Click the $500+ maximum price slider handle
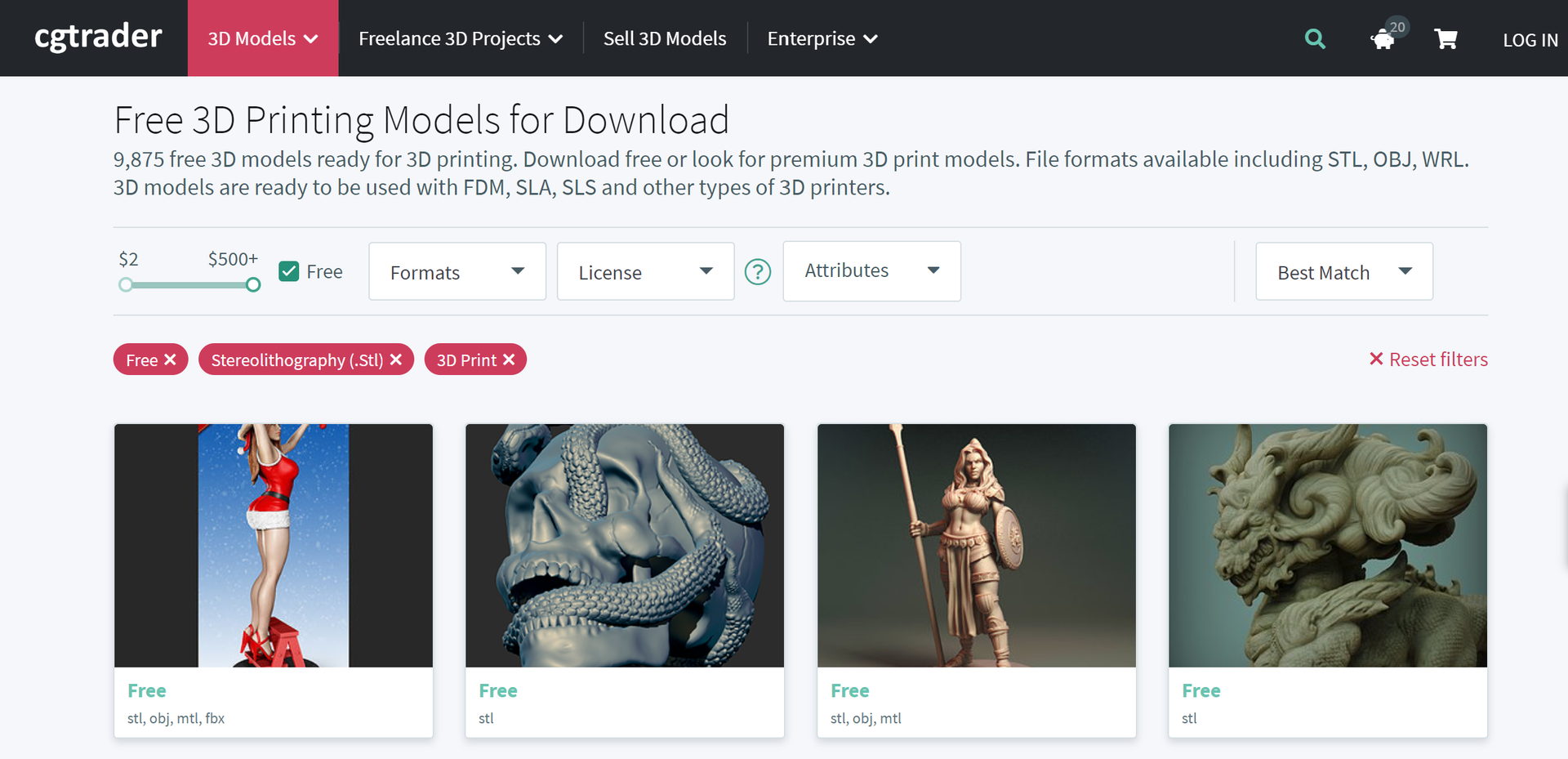The image size is (1568, 759). [253, 284]
